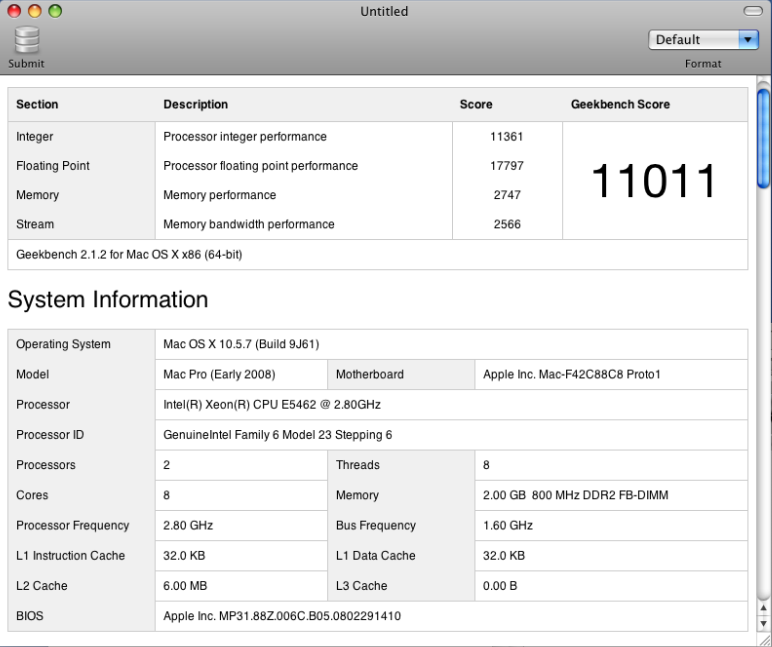Click 'Mac OS X 10.5.7 (Build 9J61)' value
This screenshot has height=647, width=772.
(241, 344)
